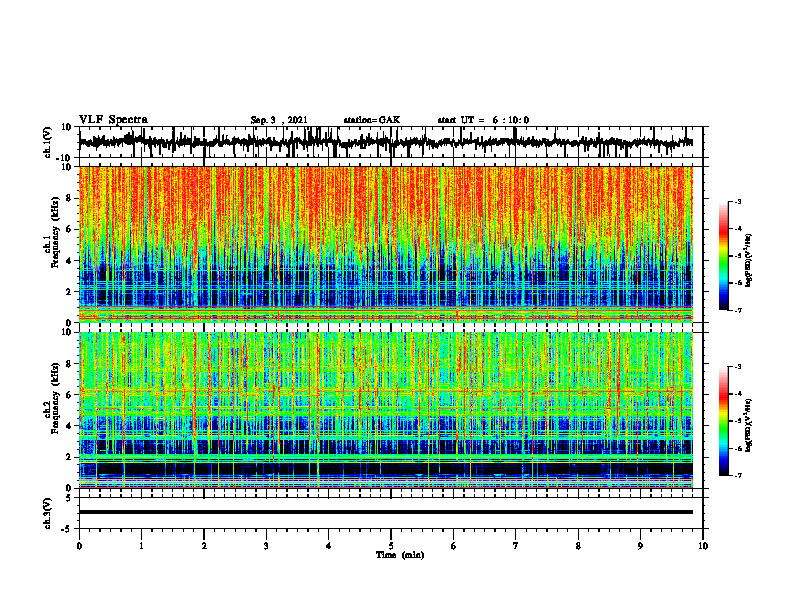Click the "-5" tick on ch.3(V) axis
Viewport: 792px width, 612px height.
tap(67, 529)
